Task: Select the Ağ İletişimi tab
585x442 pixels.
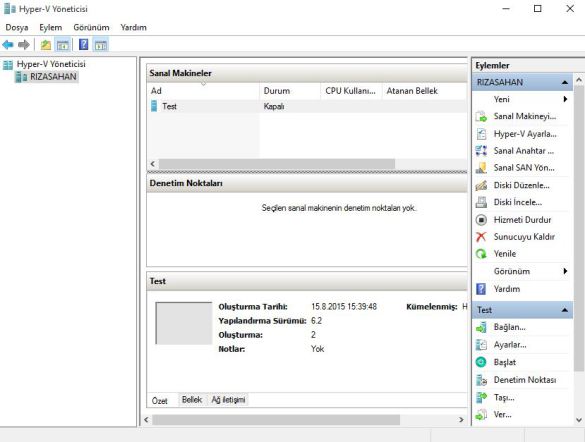Action: click(x=228, y=400)
